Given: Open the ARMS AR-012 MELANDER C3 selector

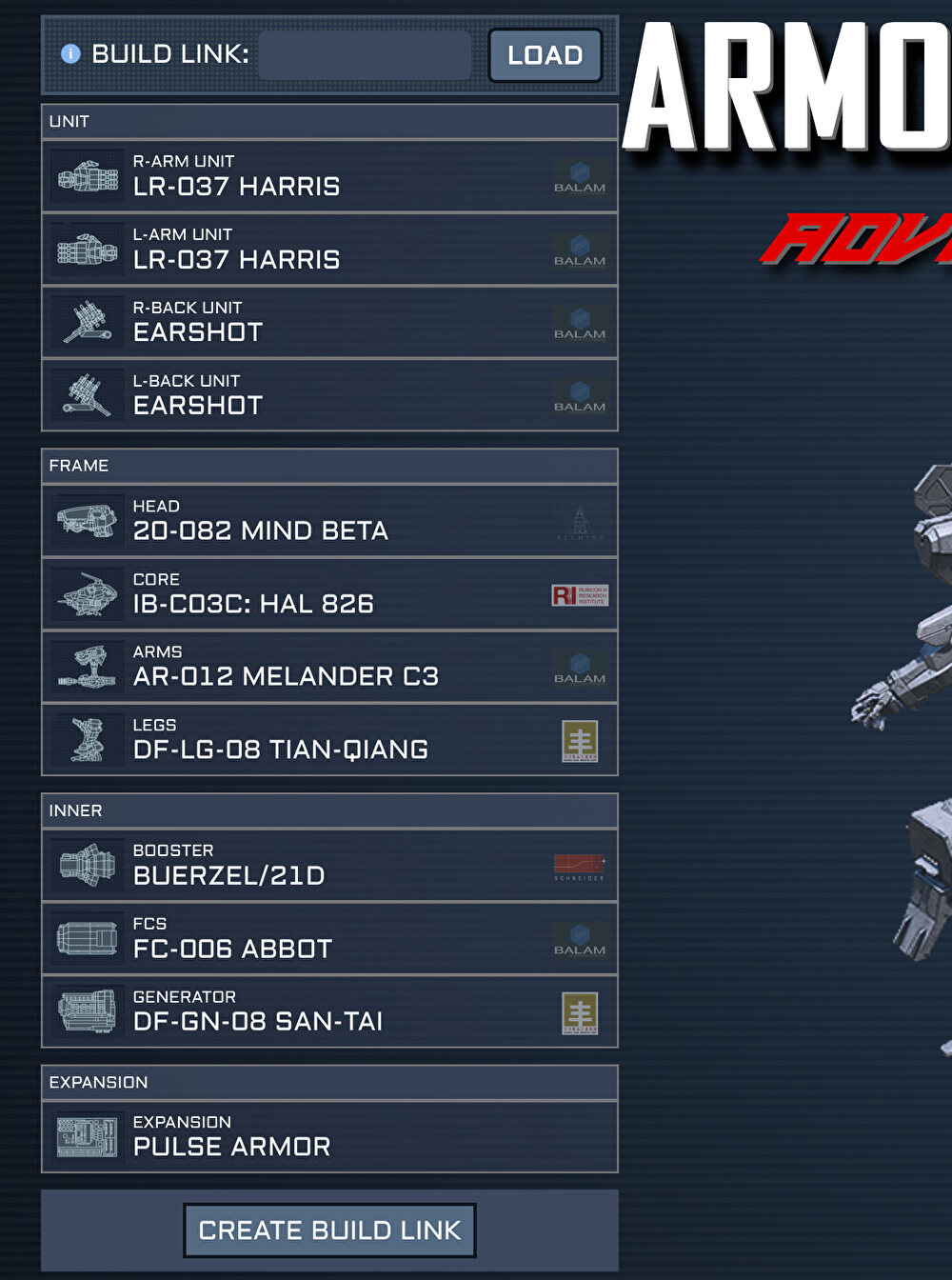Looking at the screenshot, I should click(x=329, y=667).
